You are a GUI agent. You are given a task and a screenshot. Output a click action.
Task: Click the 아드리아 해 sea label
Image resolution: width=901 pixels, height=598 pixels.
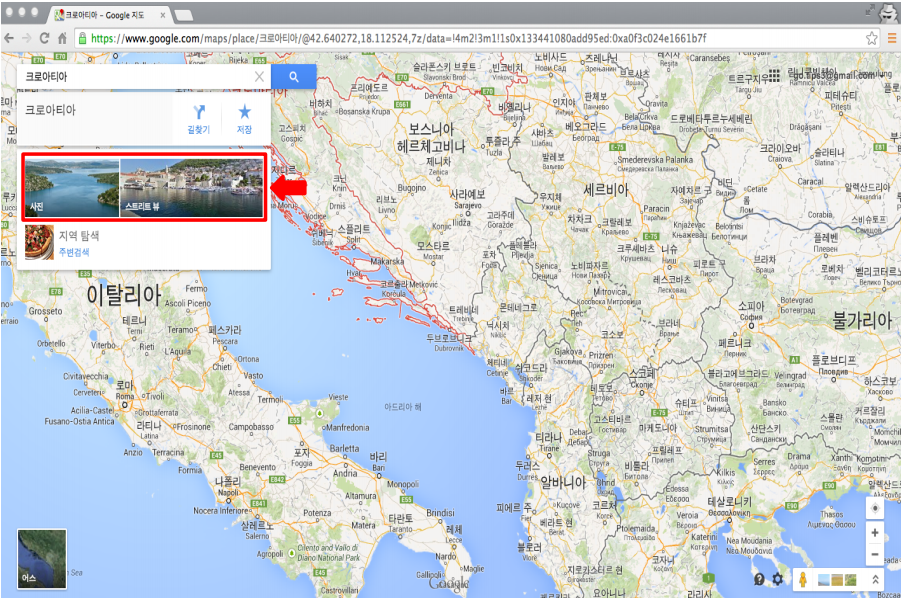(402, 407)
